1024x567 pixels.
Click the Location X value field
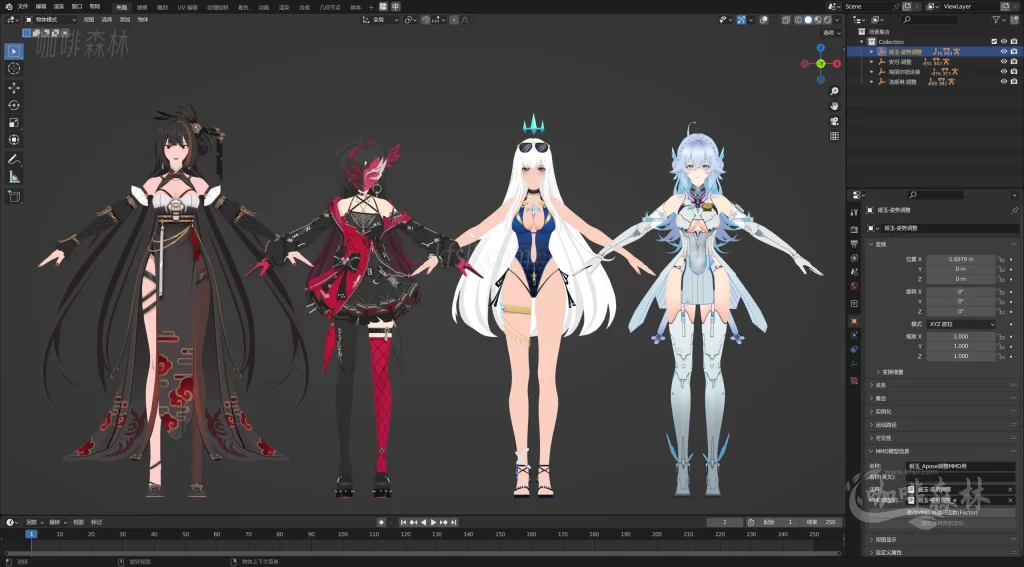[x=961, y=259]
